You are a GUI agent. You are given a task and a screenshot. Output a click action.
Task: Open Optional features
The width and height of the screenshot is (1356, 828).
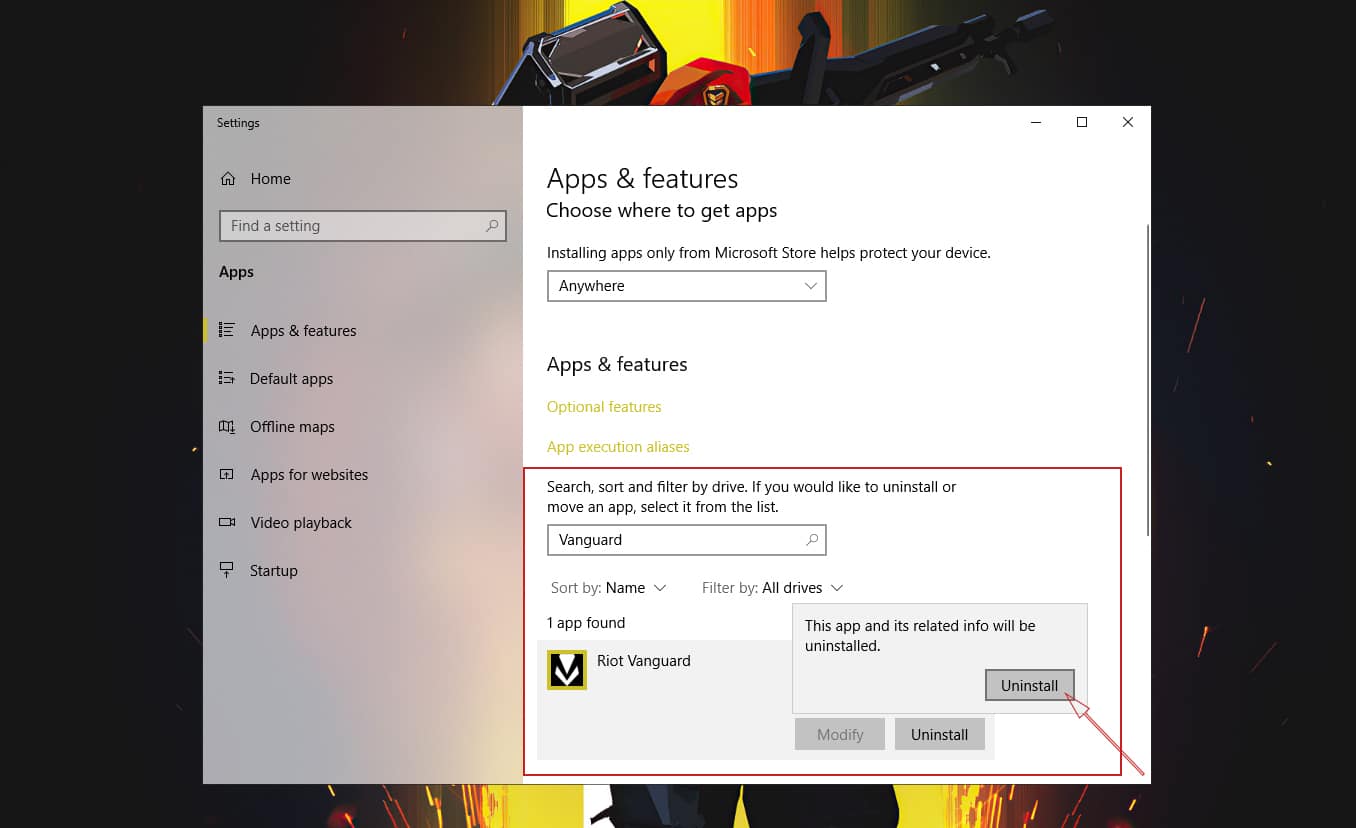coord(604,407)
